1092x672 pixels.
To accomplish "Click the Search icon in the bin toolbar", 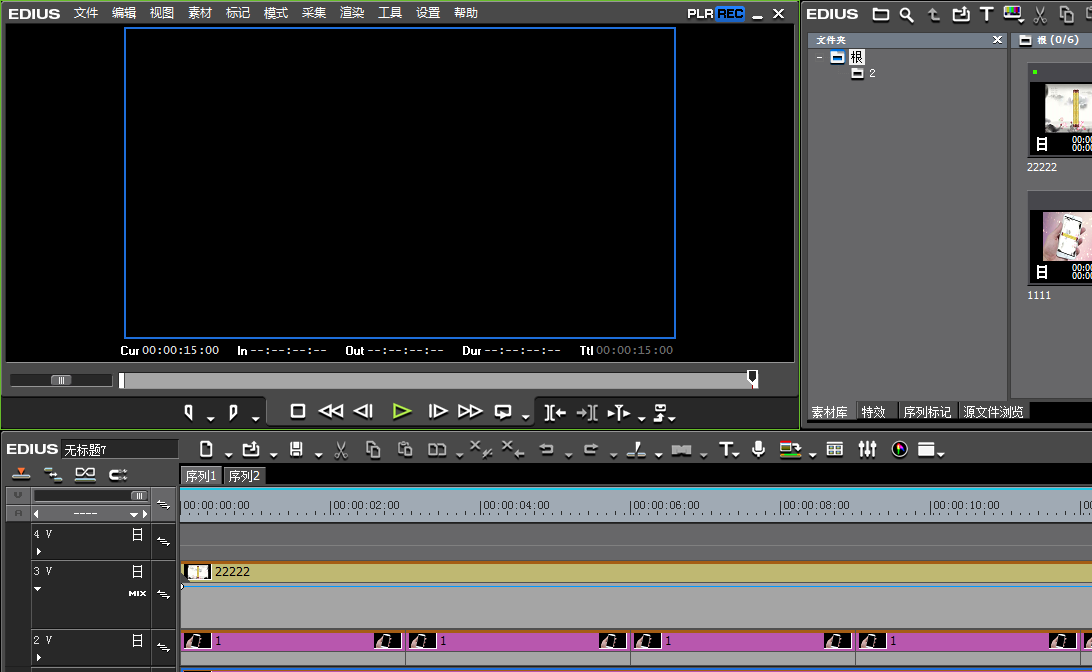I will click(x=906, y=14).
